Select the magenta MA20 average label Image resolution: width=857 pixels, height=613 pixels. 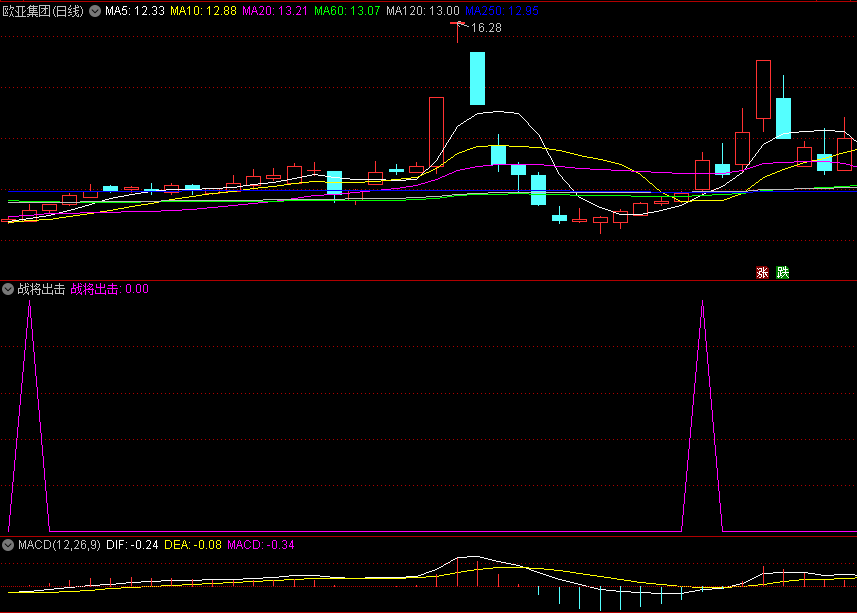coord(275,11)
